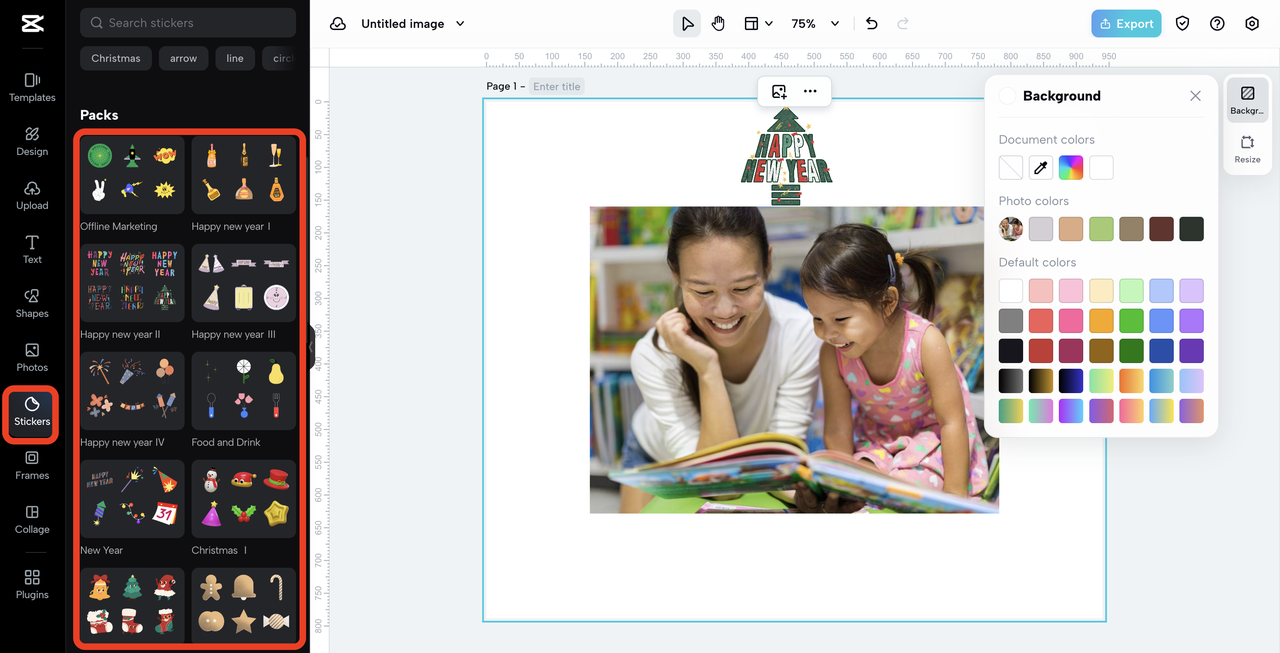The image size is (1280, 653).
Task: Select the Frames sidebar icon
Action: click(32, 465)
